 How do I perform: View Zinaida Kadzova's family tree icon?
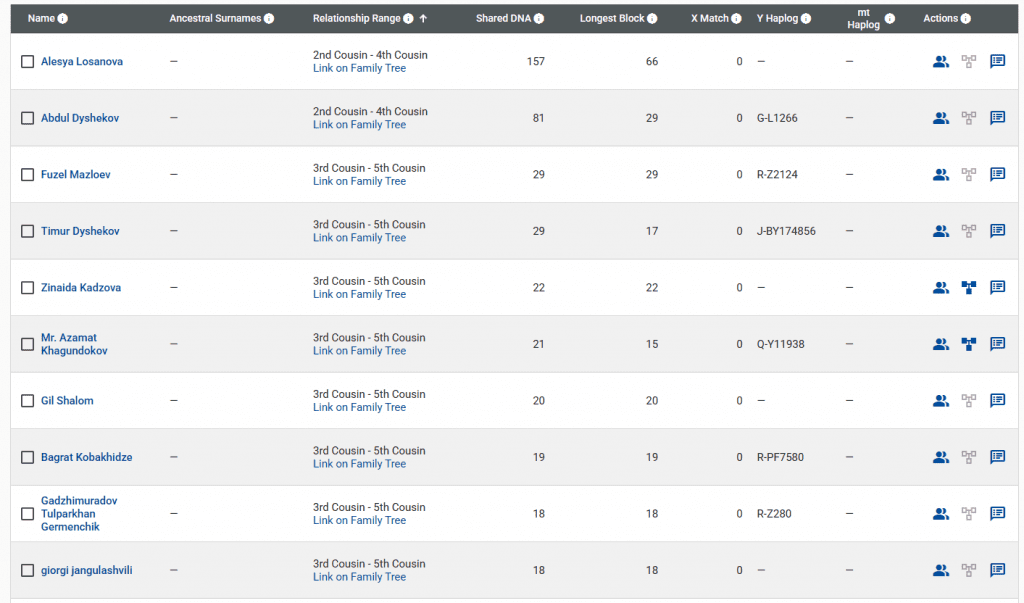pyautogui.click(x=968, y=288)
